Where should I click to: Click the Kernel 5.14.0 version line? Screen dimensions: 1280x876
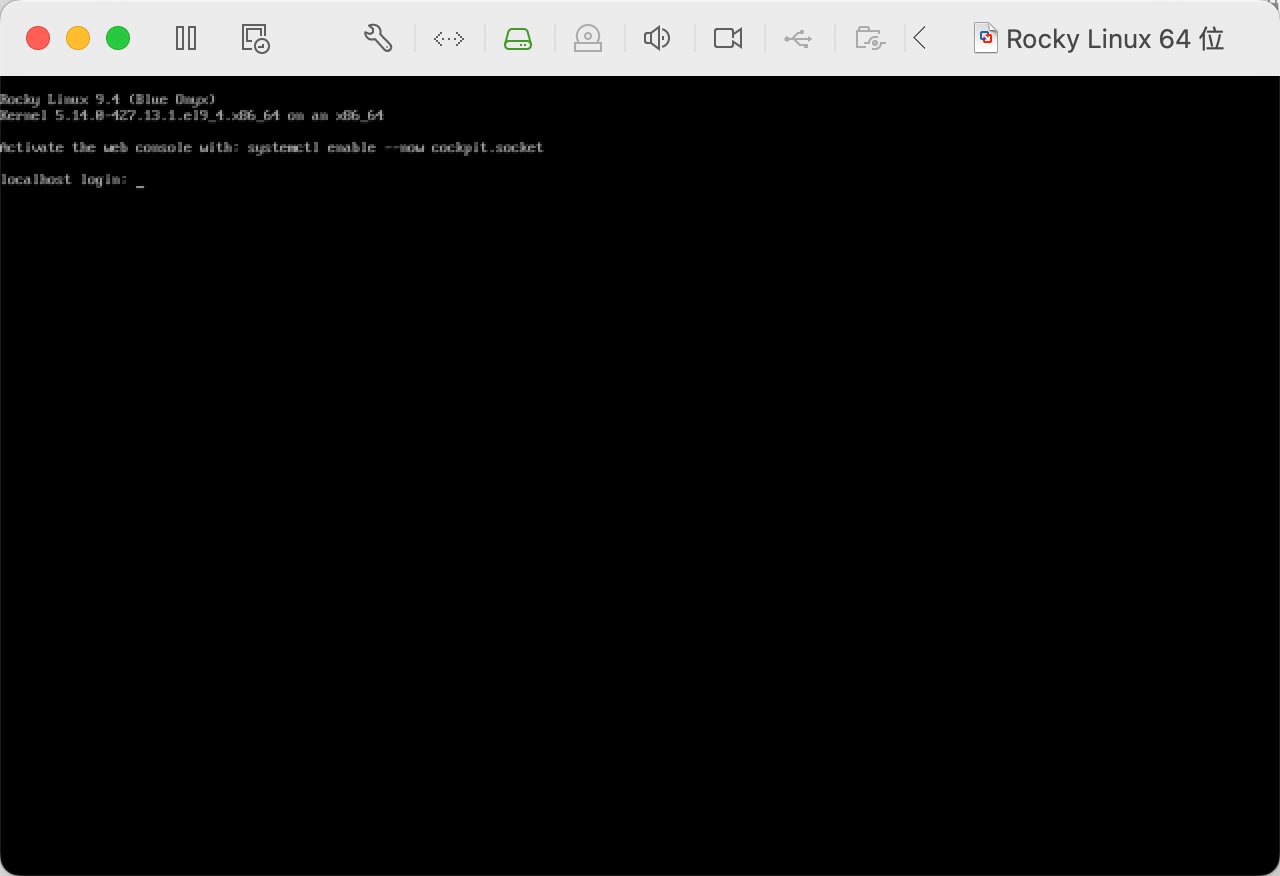point(192,116)
